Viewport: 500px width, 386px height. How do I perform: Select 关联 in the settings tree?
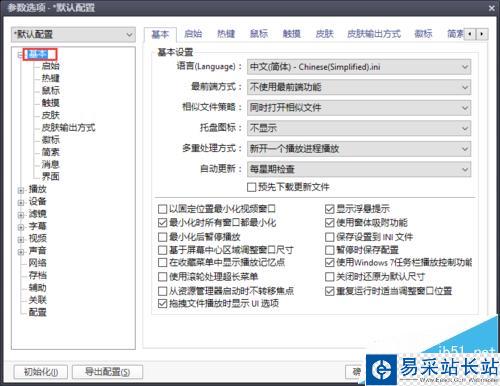coord(37,300)
